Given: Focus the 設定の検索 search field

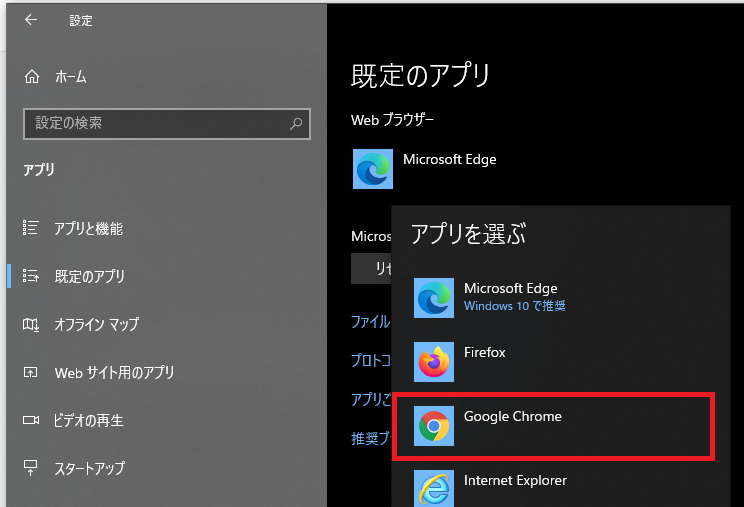Looking at the screenshot, I should point(167,124).
